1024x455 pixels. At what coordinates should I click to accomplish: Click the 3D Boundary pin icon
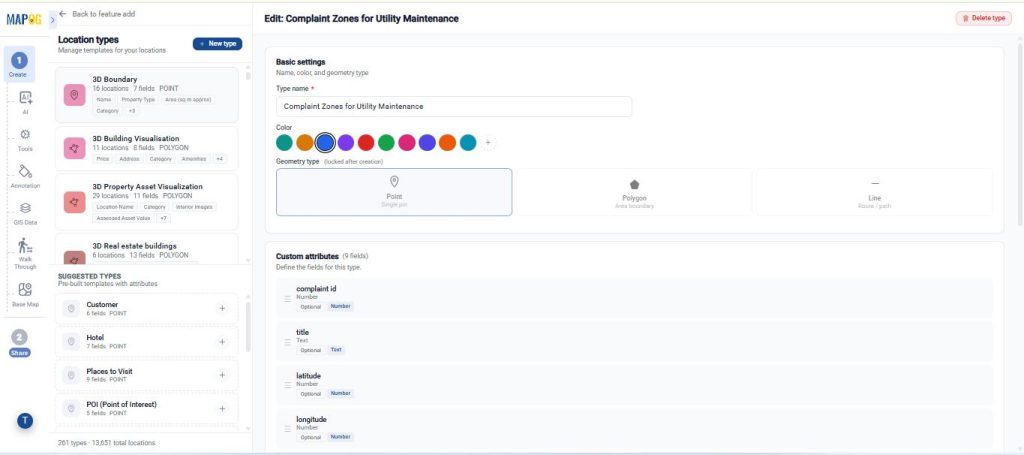(x=74, y=95)
